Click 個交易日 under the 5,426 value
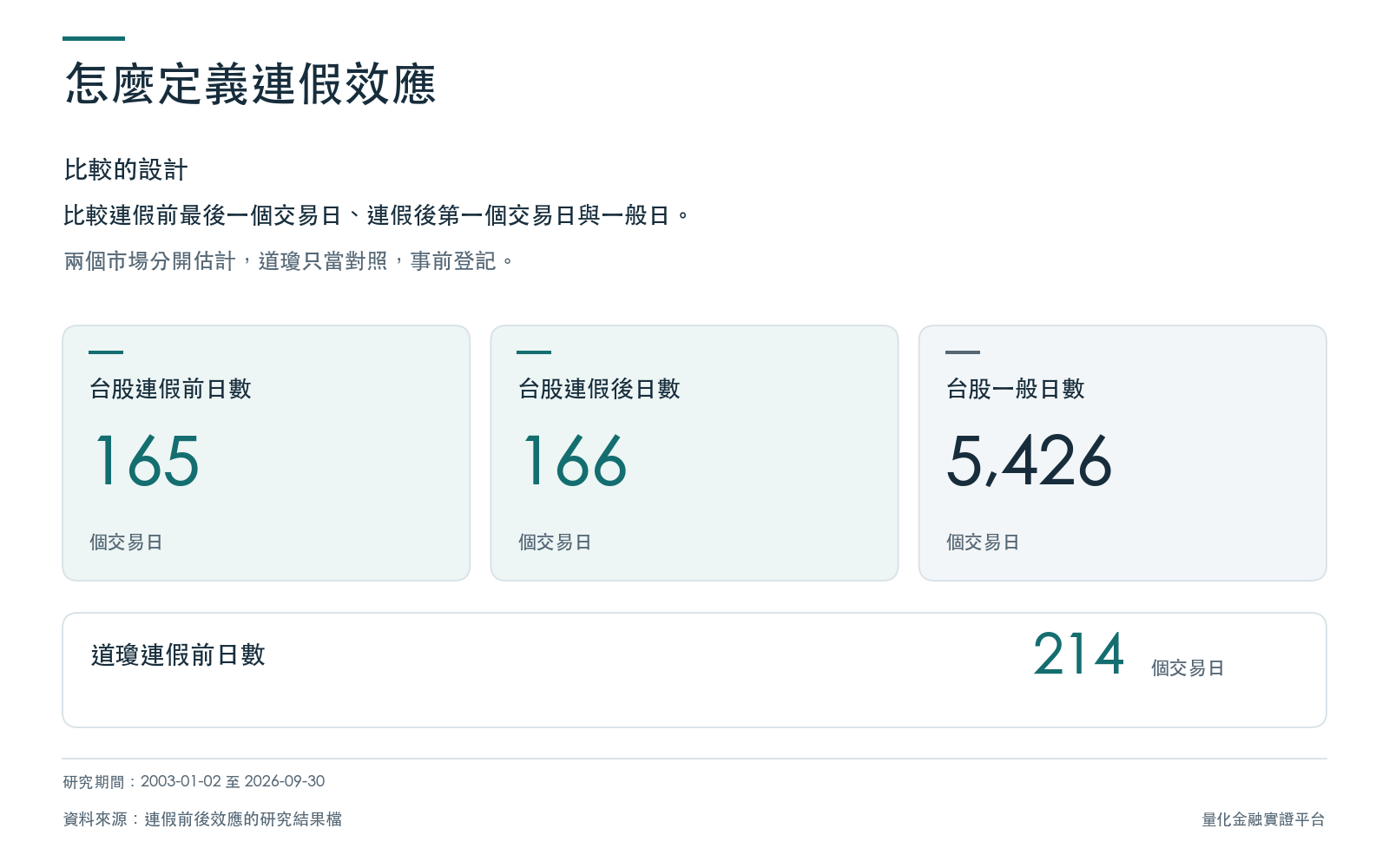 [983, 542]
